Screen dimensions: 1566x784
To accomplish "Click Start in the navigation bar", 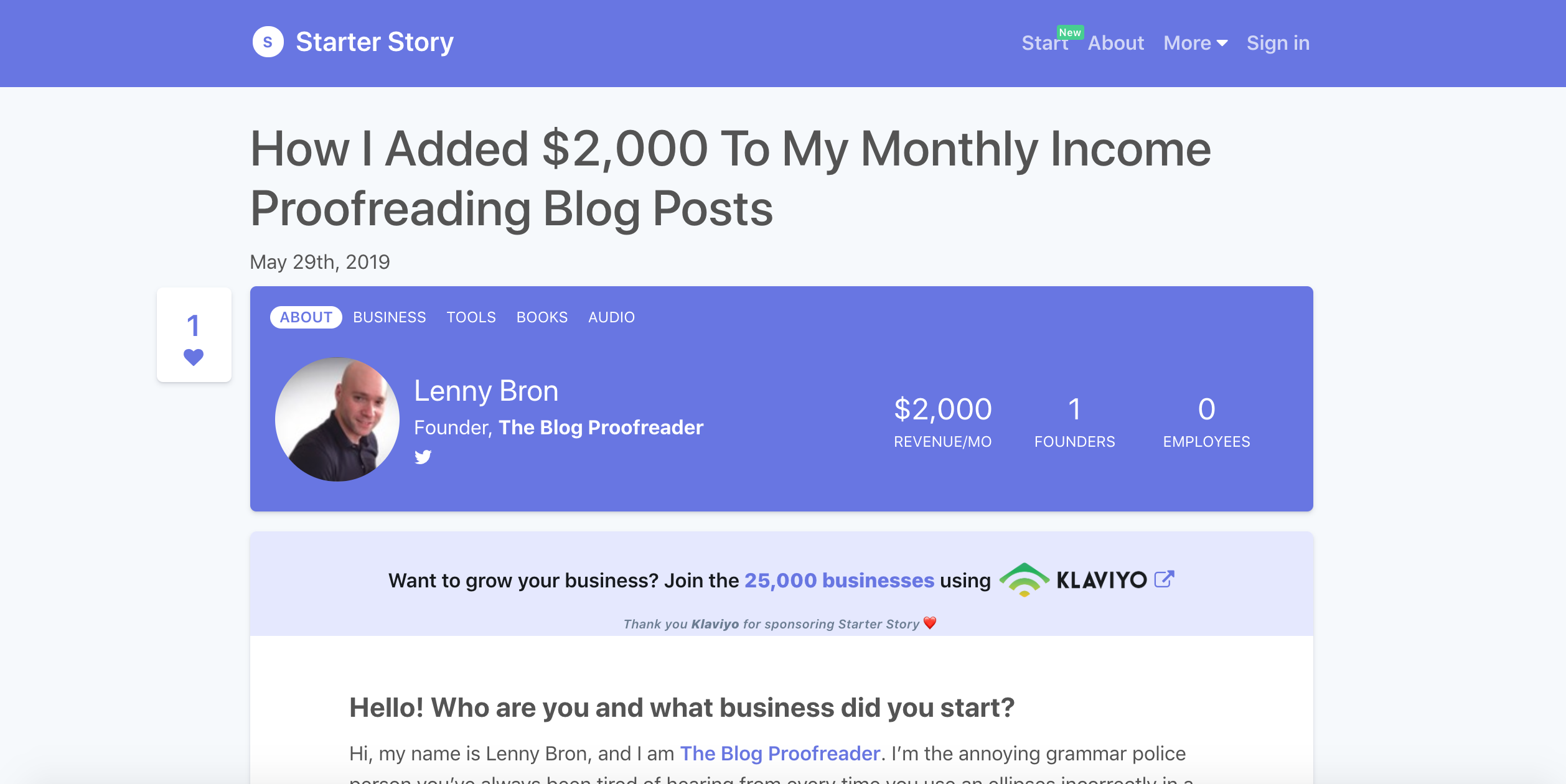I will tap(1043, 42).
